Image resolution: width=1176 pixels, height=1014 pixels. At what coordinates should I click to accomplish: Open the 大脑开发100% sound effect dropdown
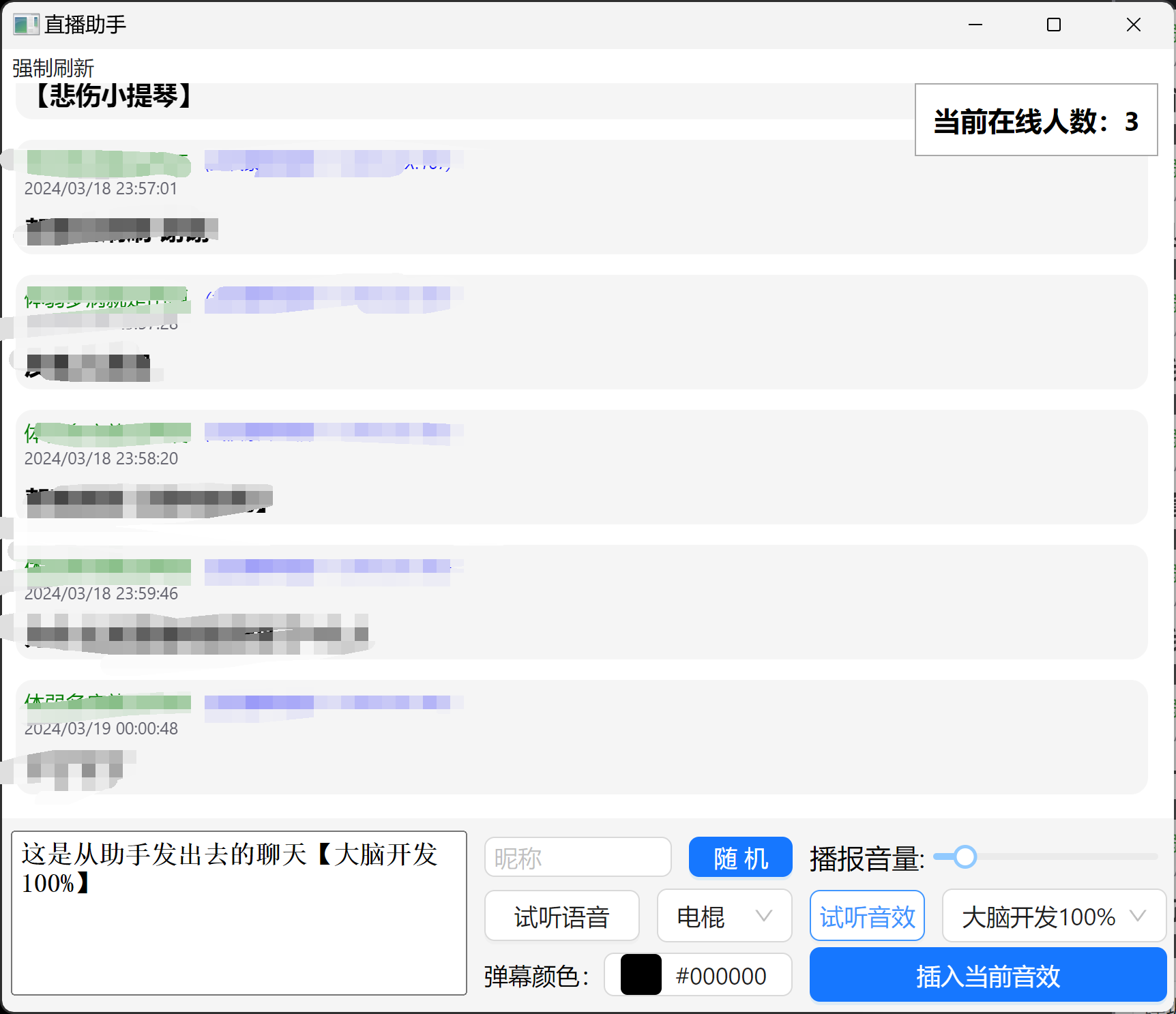[1053, 916]
